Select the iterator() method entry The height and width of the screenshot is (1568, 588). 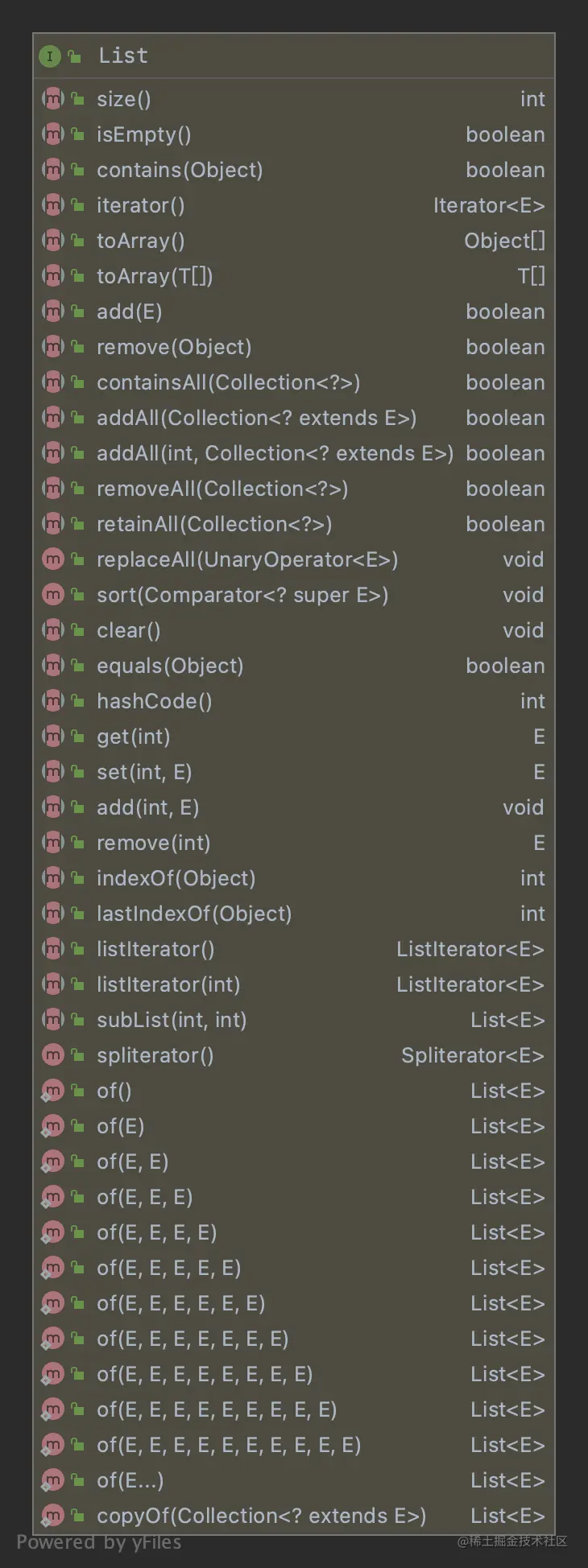141,205
